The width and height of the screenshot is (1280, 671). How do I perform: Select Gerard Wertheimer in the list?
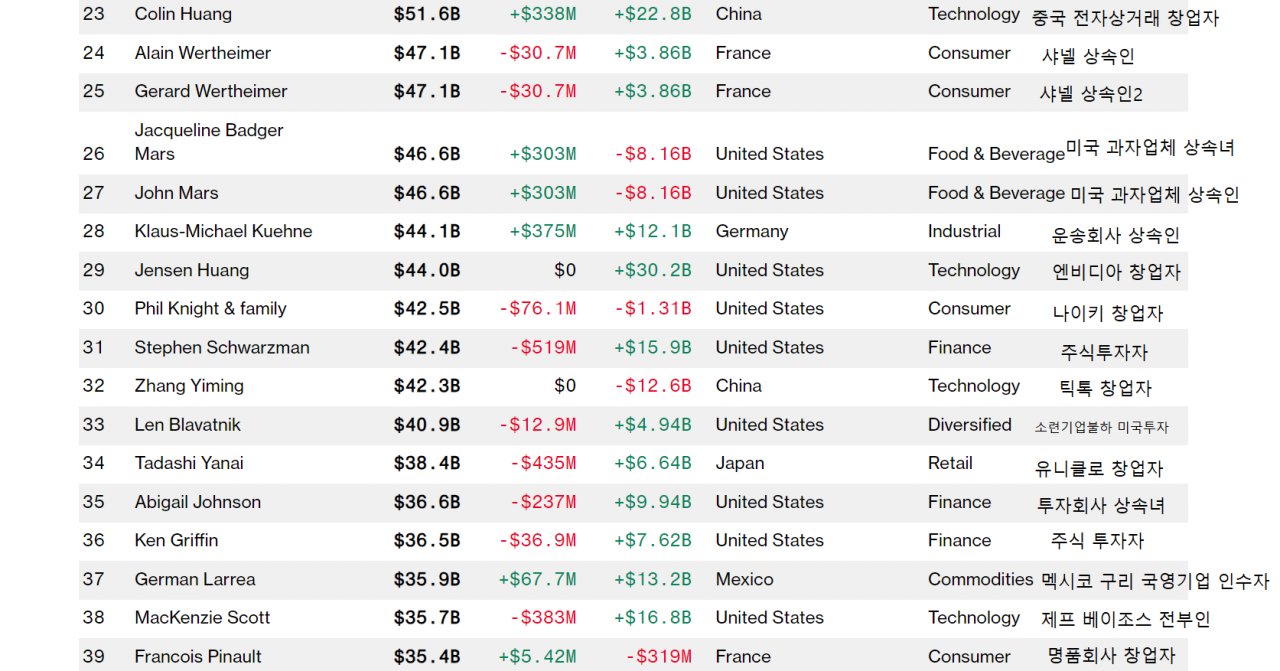[210, 91]
